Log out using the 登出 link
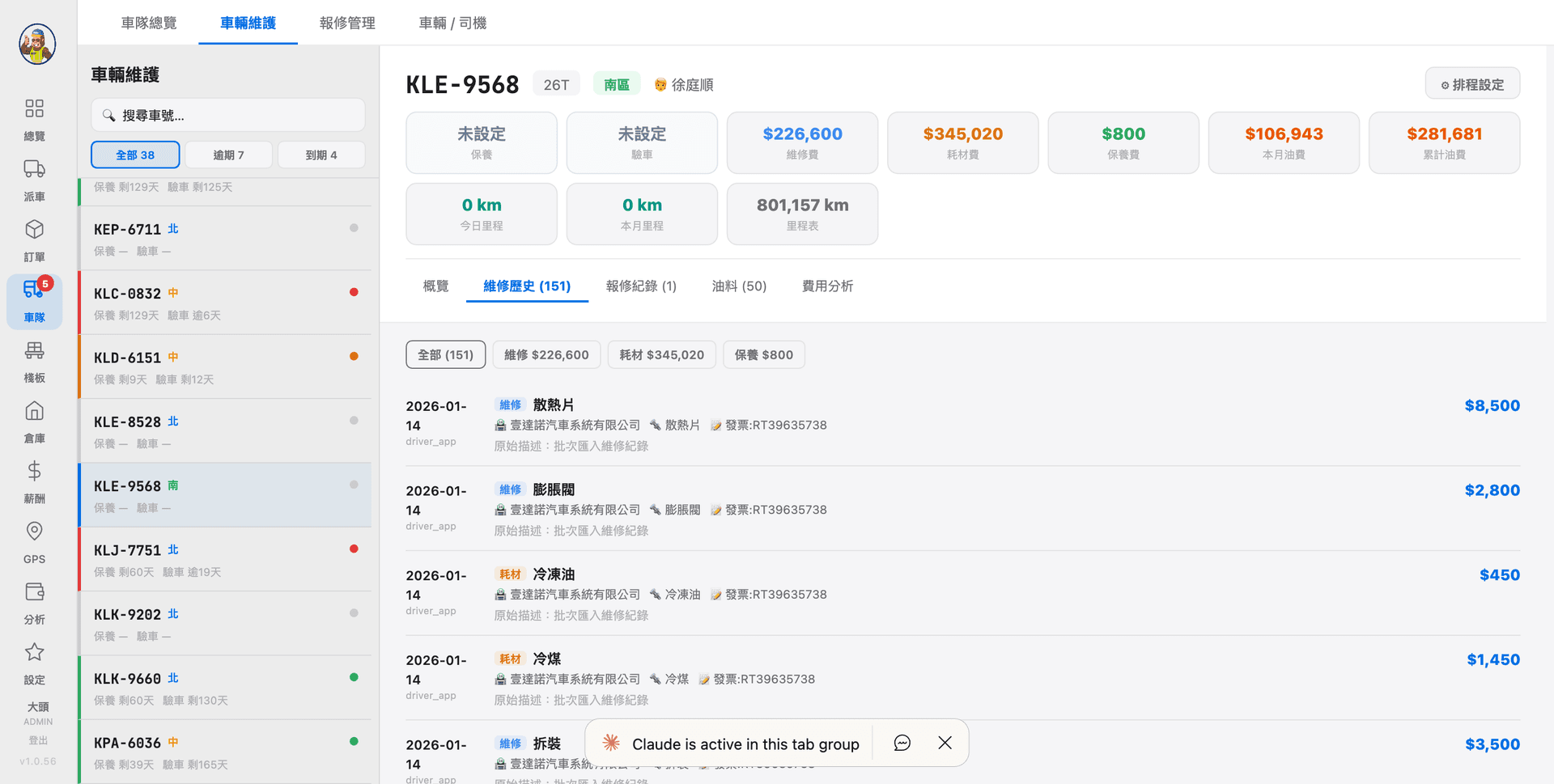Viewport: 1554px width, 784px height. coord(37,740)
